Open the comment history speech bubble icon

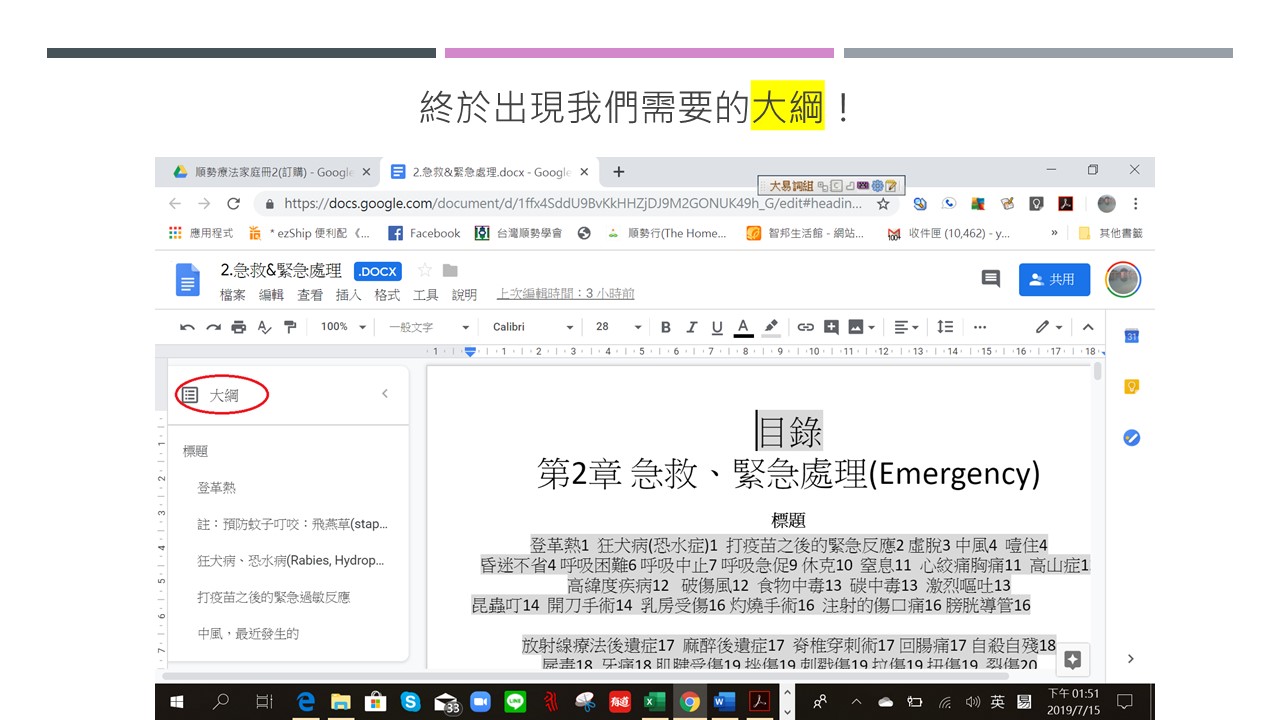click(x=990, y=279)
